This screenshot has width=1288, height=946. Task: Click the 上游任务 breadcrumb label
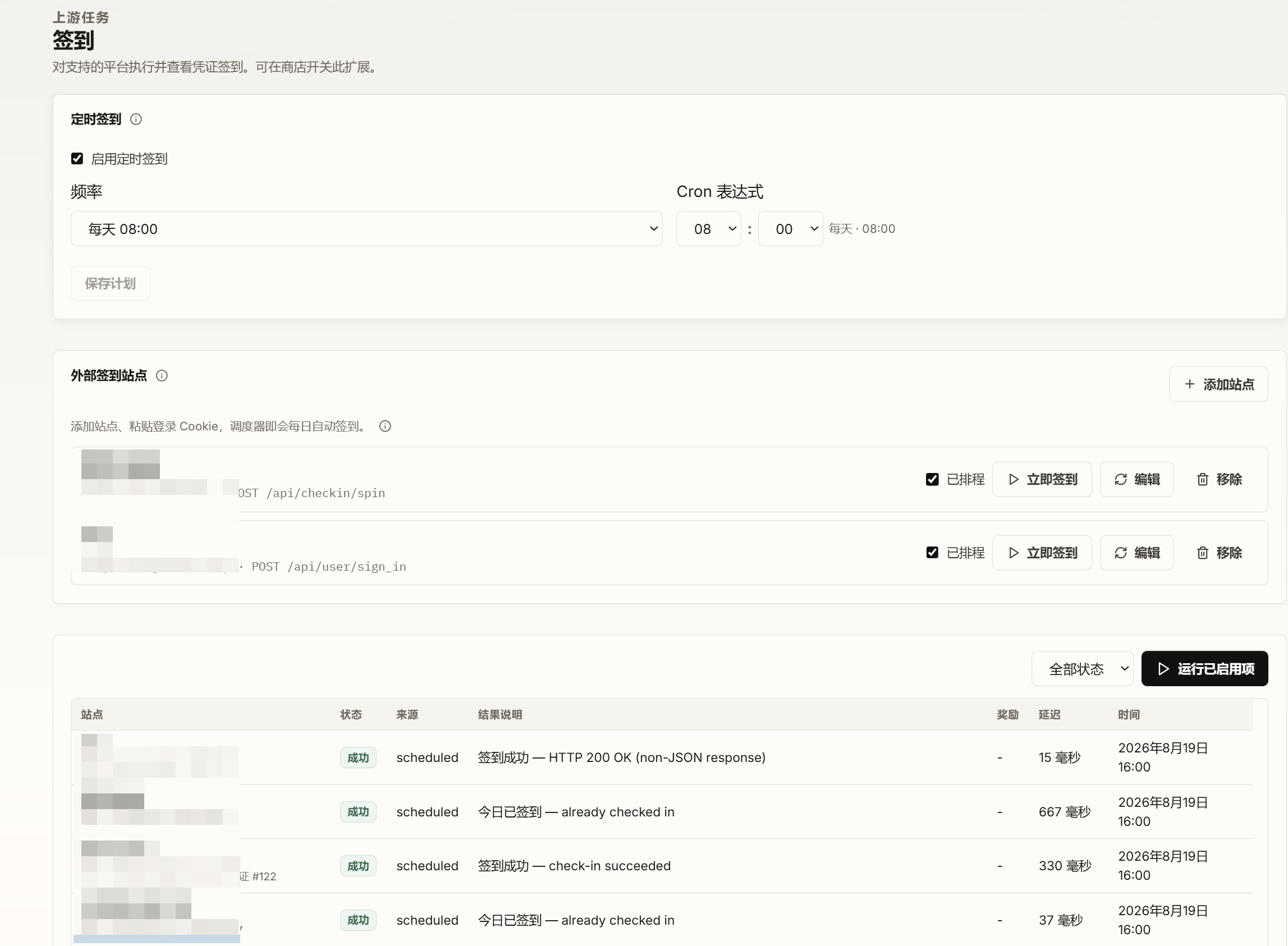coord(81,18)
